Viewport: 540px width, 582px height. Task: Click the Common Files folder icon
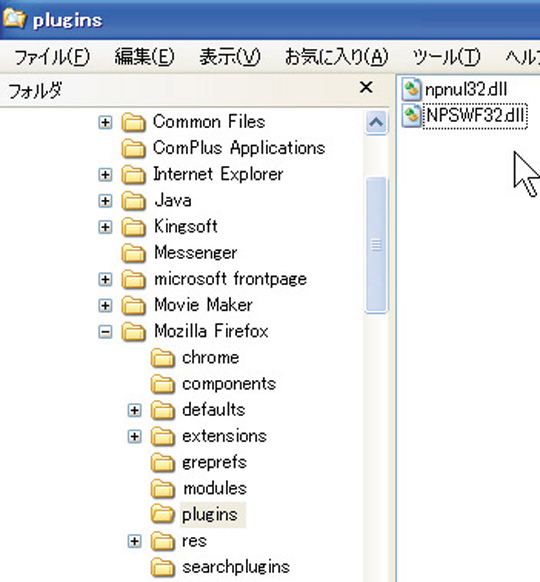[133, 122]
